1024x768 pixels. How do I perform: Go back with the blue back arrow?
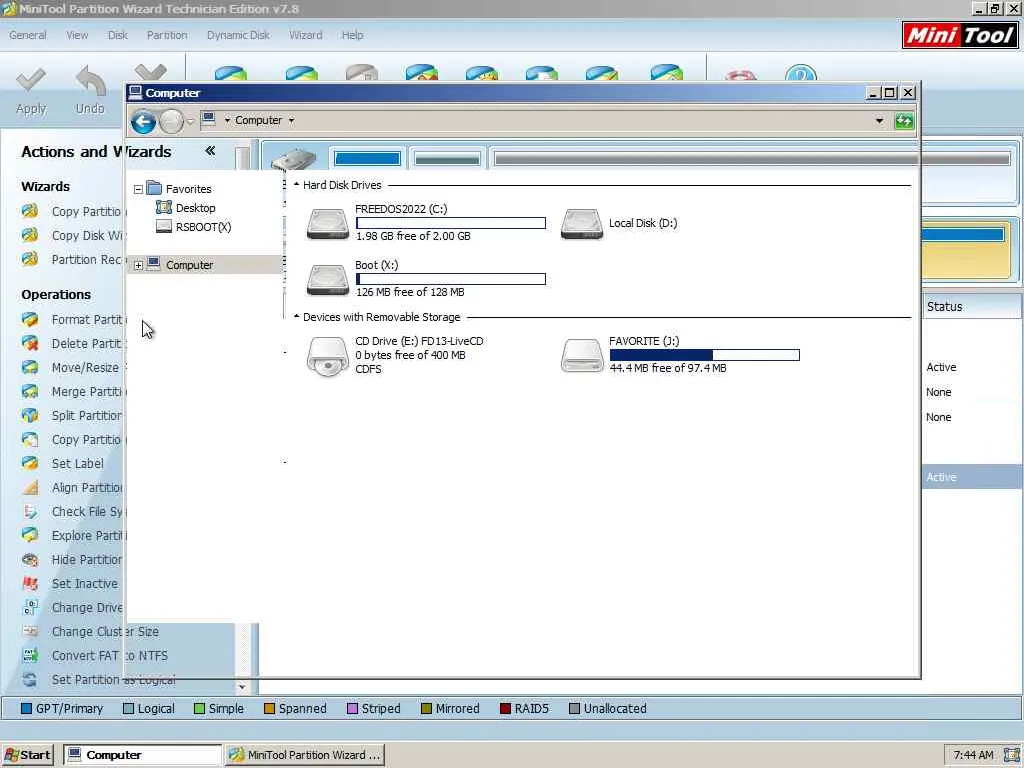143,121
